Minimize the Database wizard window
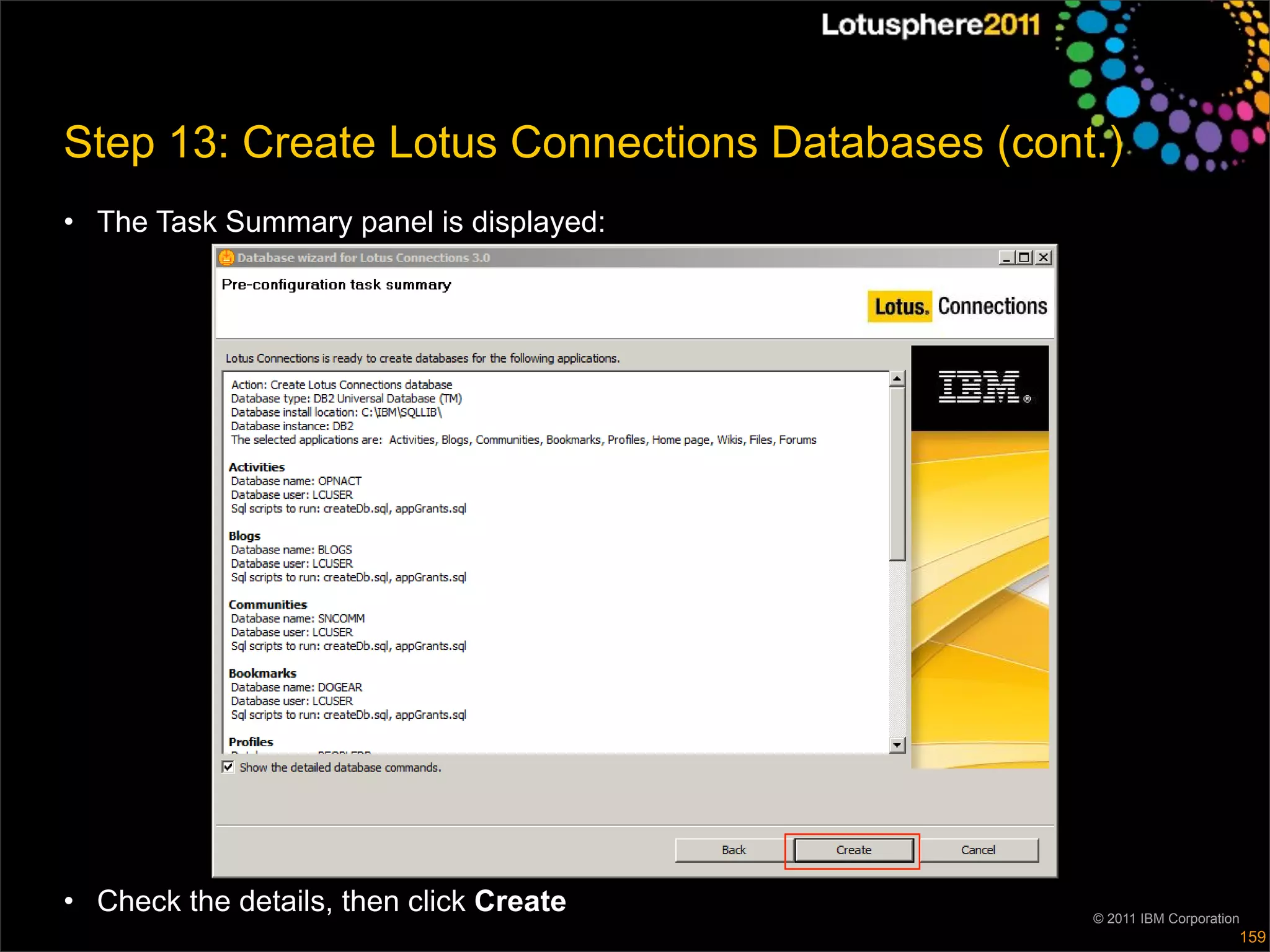 [x=1006, y=257]
